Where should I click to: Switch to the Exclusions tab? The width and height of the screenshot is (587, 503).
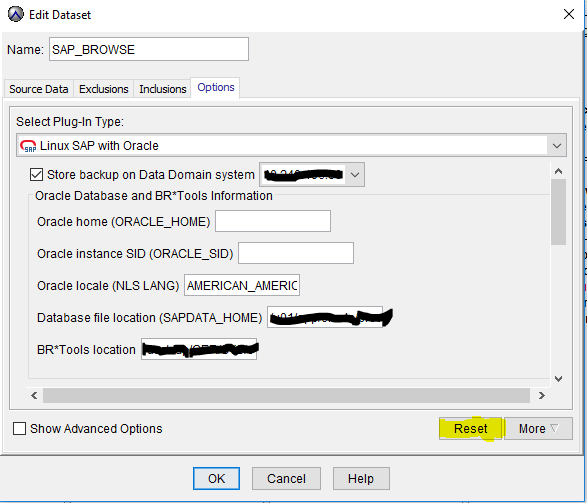(x=104, y=89)
